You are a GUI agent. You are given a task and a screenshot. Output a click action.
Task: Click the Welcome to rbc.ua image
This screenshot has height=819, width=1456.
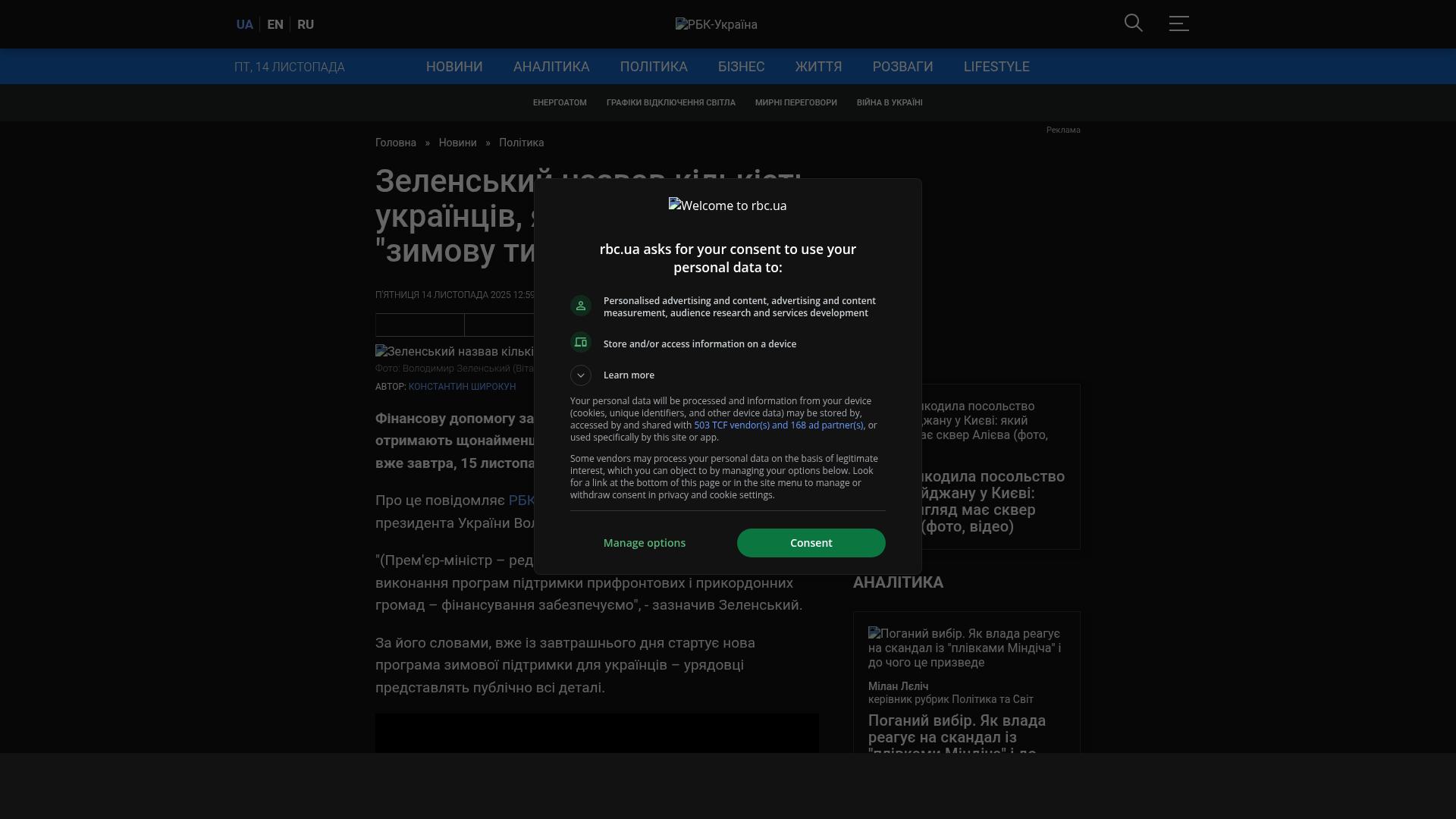pos(727,206)
